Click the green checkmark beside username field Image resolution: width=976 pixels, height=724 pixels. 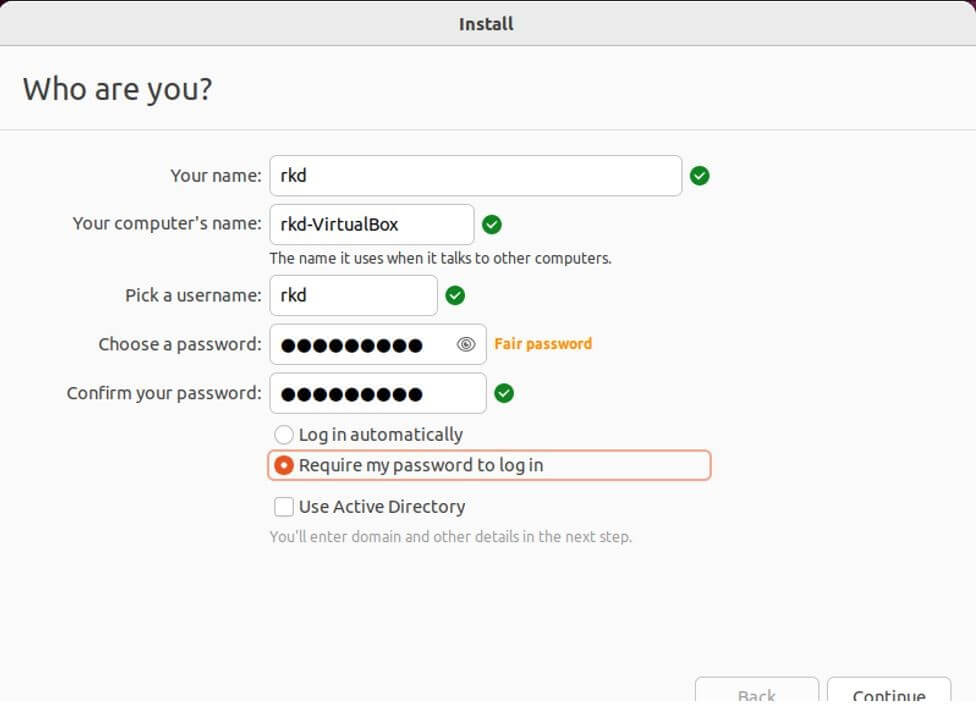[x=455, y=296]
